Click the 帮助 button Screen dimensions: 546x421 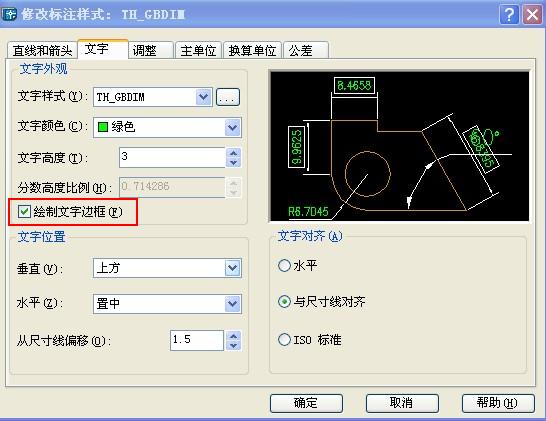coord(498,403)
